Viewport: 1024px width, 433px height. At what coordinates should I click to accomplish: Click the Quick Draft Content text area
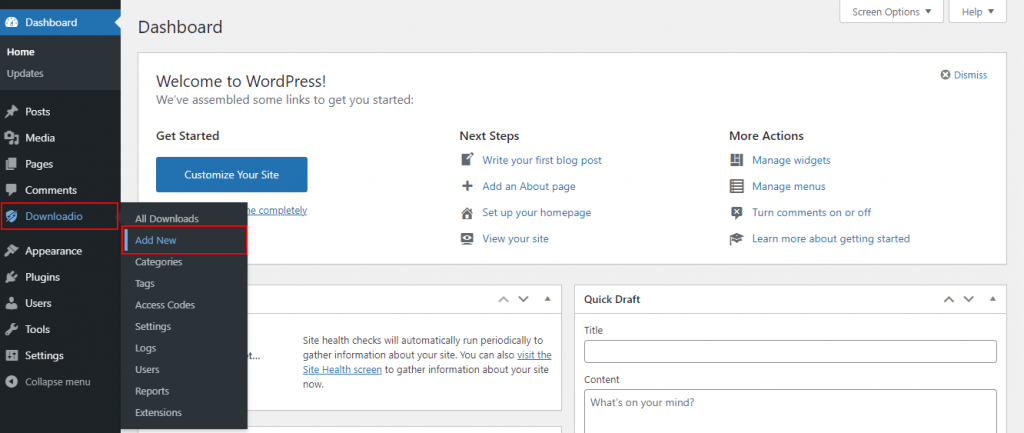pos(790,411)
